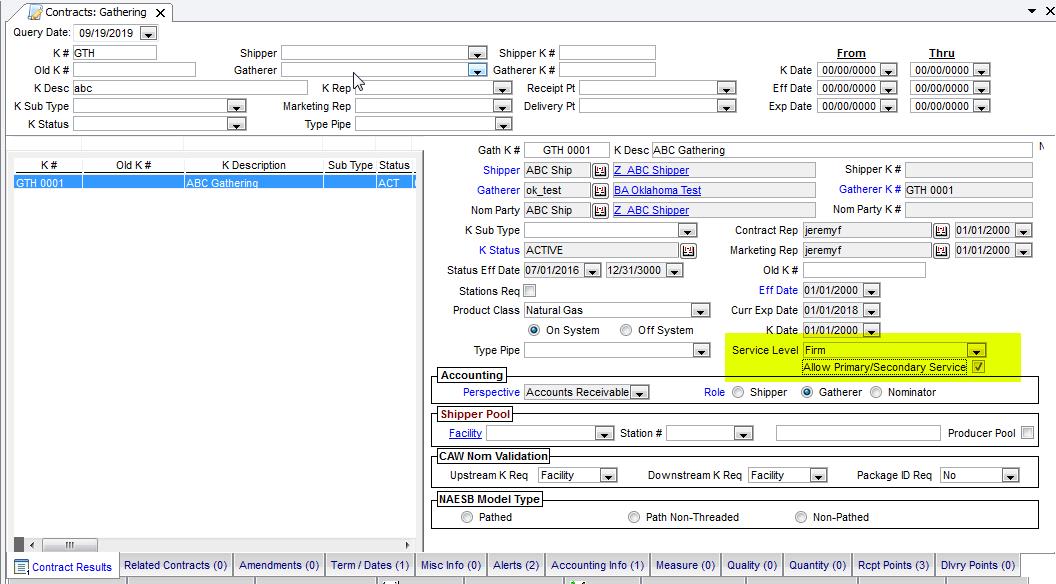Click the Contract Results tab icon
The image size is (1056, 584).
point(21,567)
